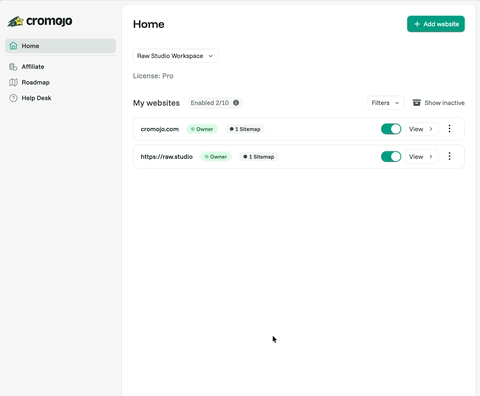Viewport: 480px width, 396px height.
Task: Go to Home in the sidebar
Action: [60, 46]
